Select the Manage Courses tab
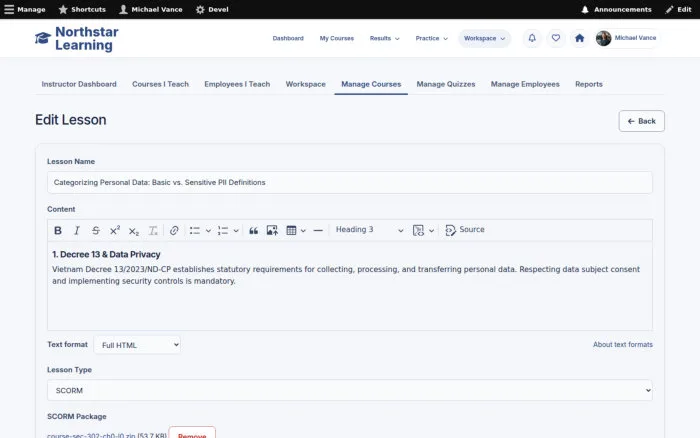Screen dimensions: 700x438 371,84
